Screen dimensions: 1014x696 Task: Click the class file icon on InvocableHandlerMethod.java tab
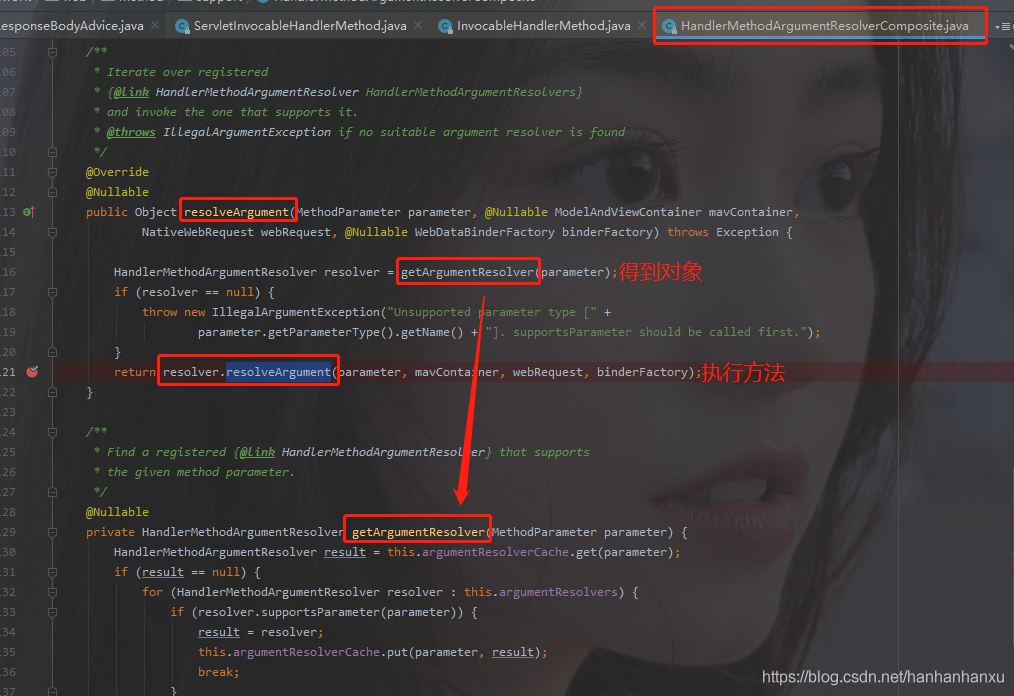(x=446, y=26)
